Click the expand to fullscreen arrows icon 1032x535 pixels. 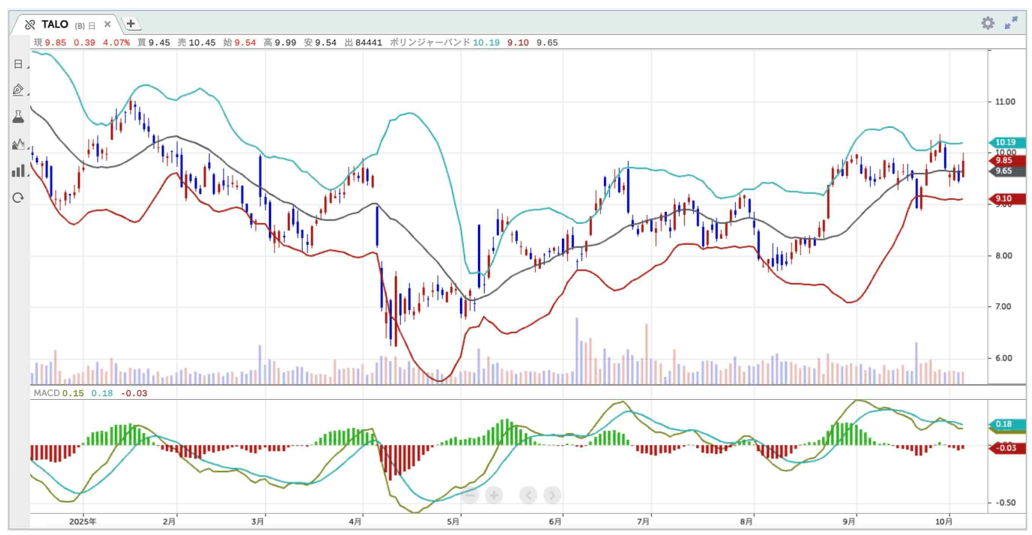[1011, 23]
